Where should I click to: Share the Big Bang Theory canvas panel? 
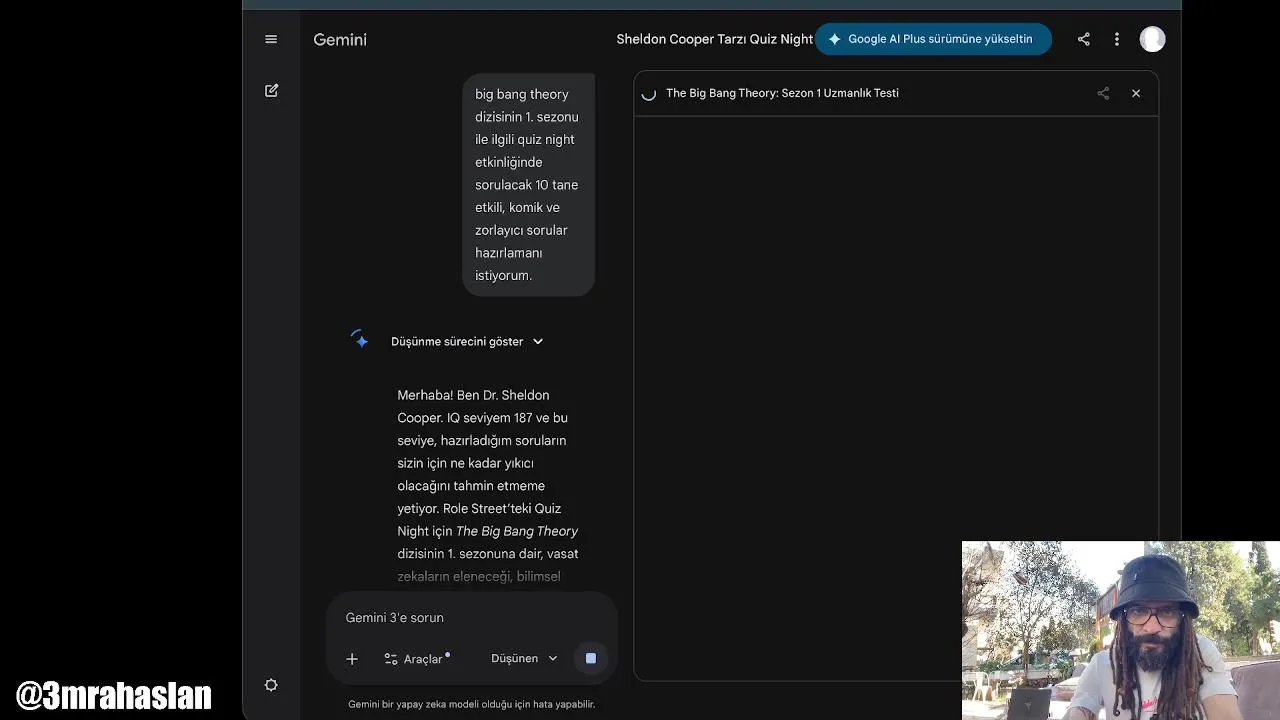coord(1103,93)
